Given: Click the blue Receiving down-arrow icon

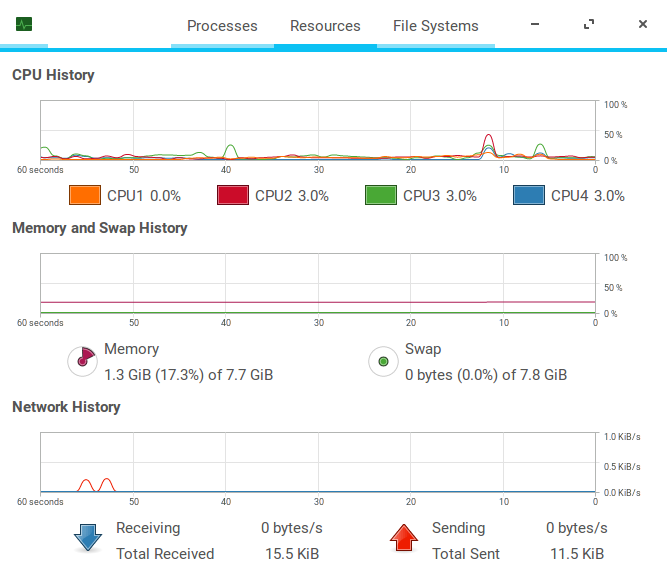Looking at the screenshot, I should 88,538.
